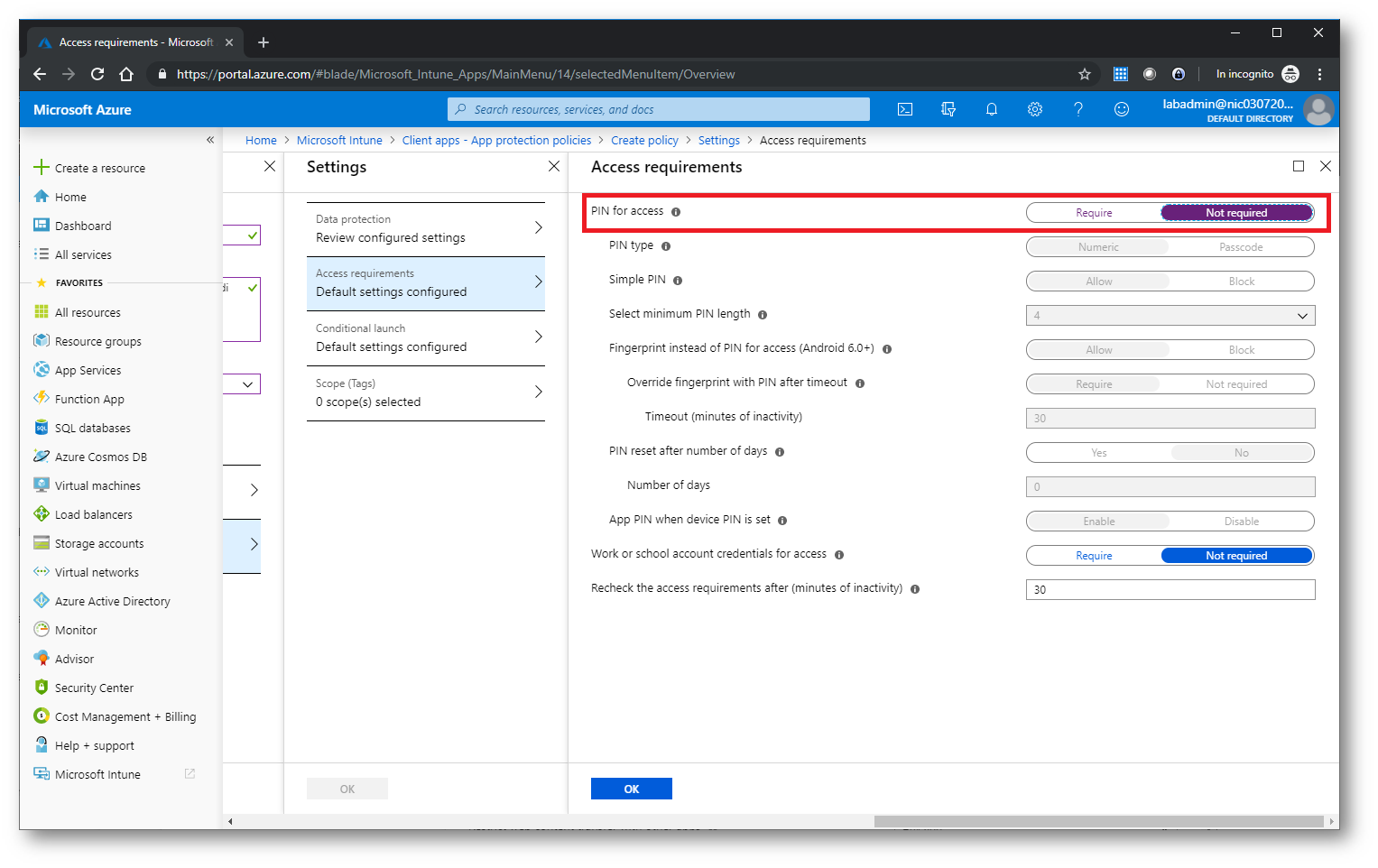Show info tooltip for Simple PIN
This screenshot has width=1378, height=868.
[x=678, y=281]
